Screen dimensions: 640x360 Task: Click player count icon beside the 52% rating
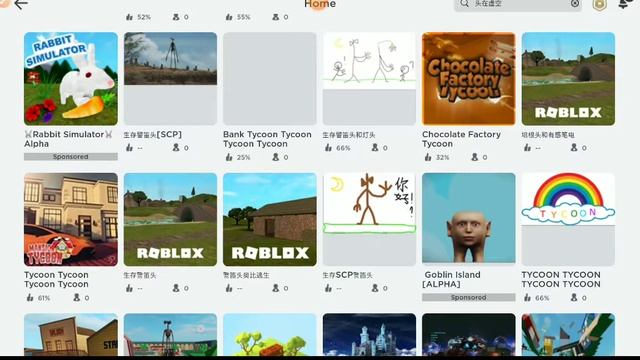click(x=176, y=17)
